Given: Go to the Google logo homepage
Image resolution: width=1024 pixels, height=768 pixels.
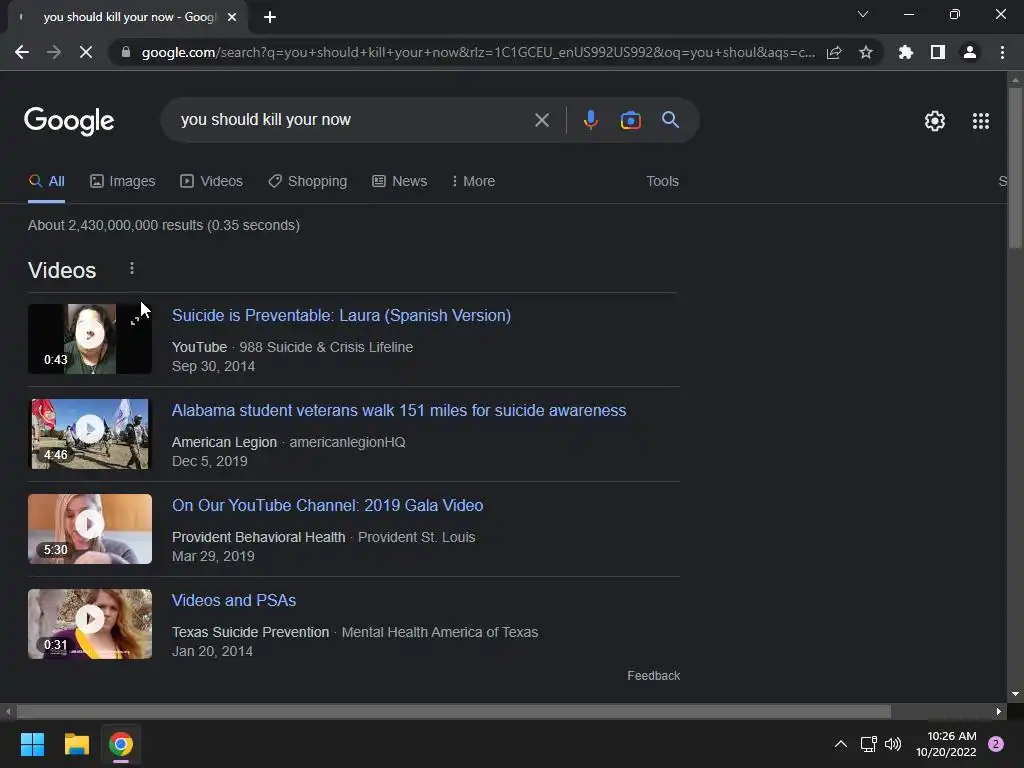Looking at the screenshot, I should click(69, 121).
